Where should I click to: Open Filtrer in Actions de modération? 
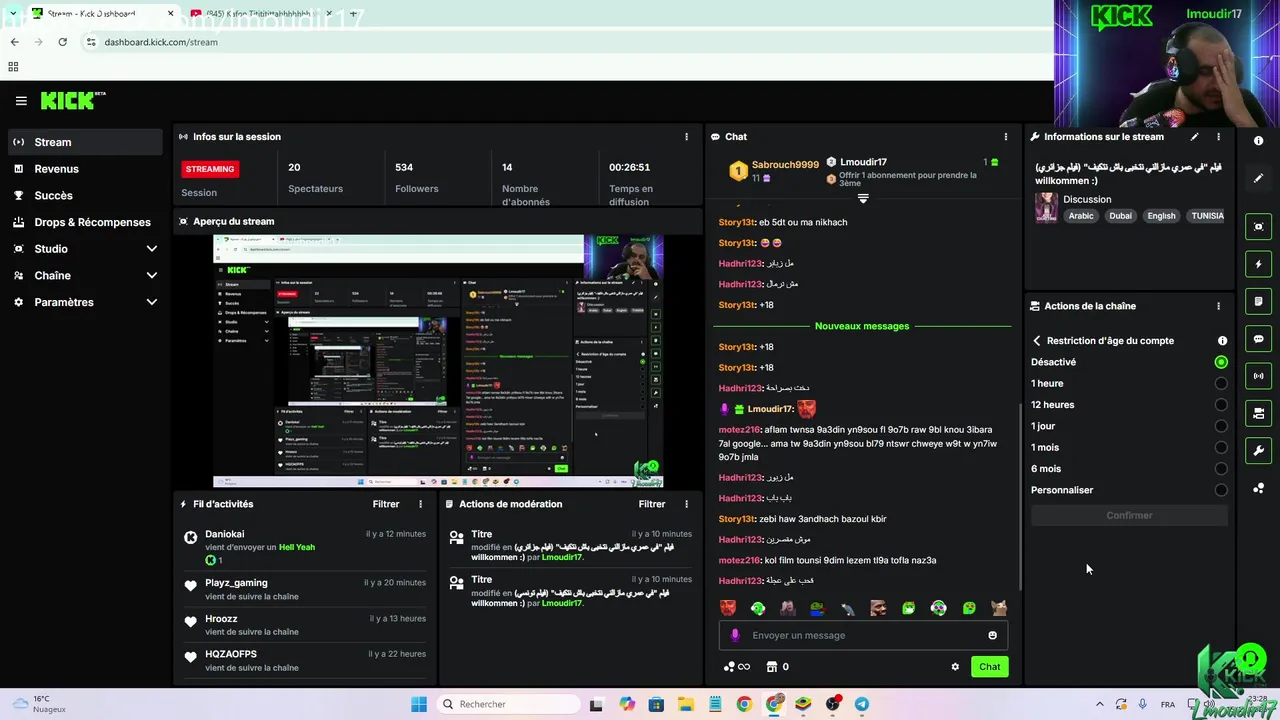pyautogui.click(x=652, y=504)
